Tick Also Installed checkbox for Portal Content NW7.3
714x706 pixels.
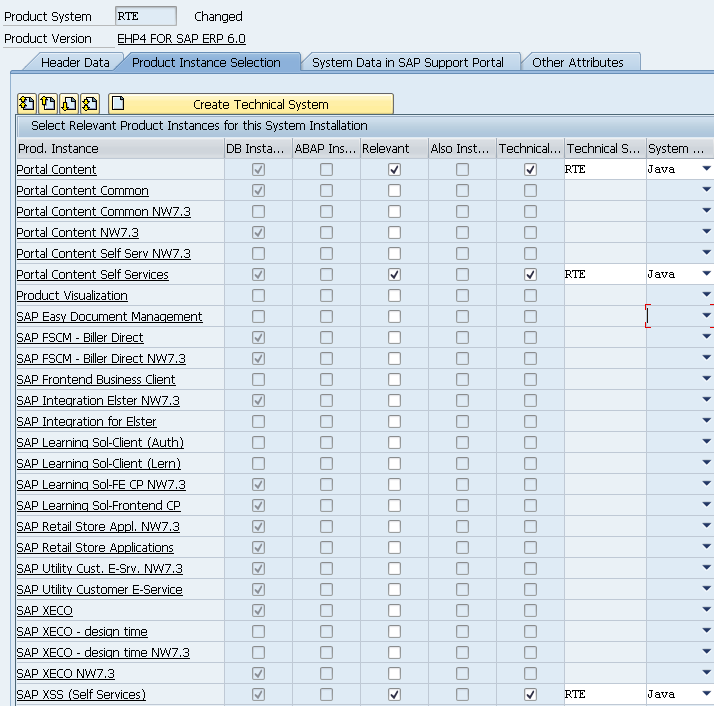pyautogui.click(x=462, y=232)
